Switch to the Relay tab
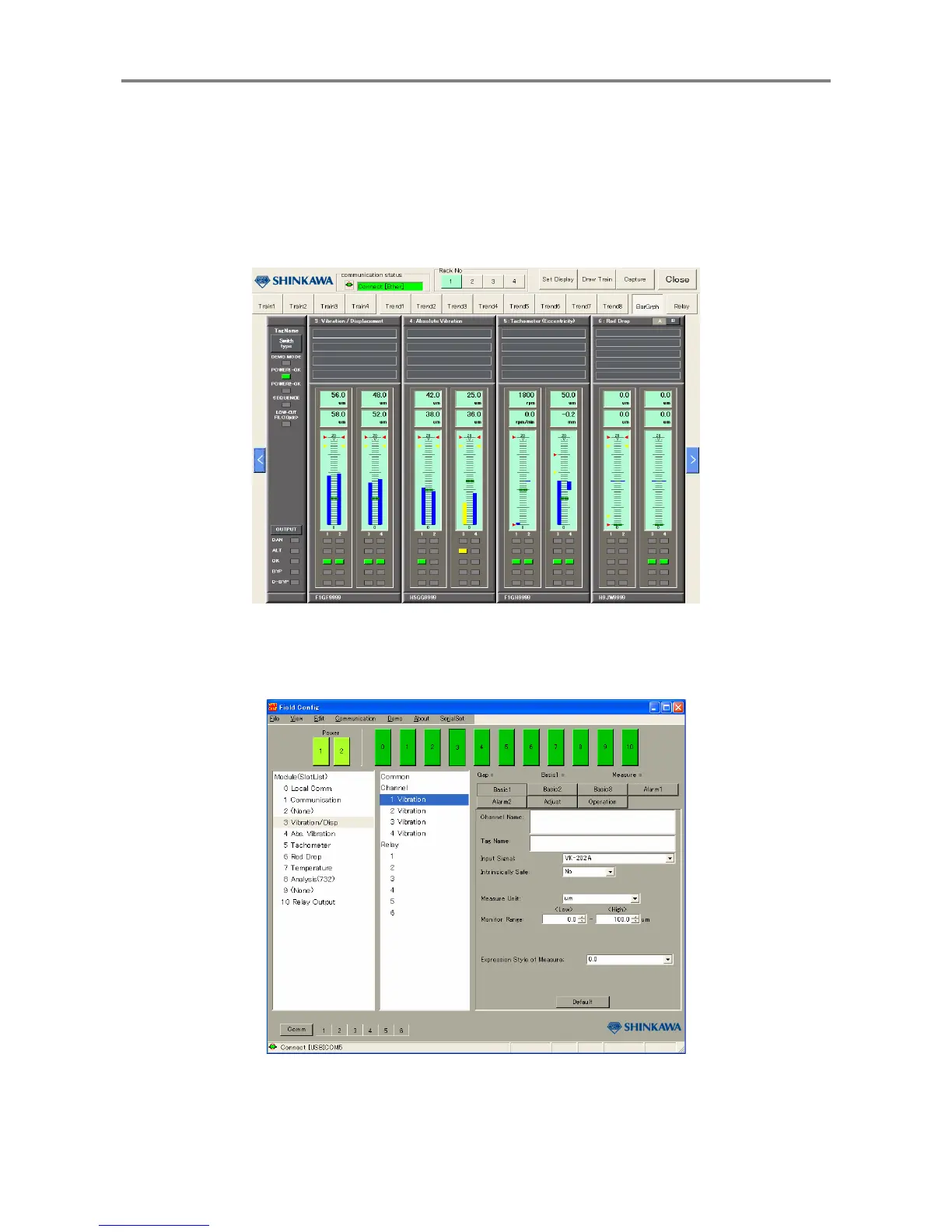952x1232 pixels. tap(681, 306)
